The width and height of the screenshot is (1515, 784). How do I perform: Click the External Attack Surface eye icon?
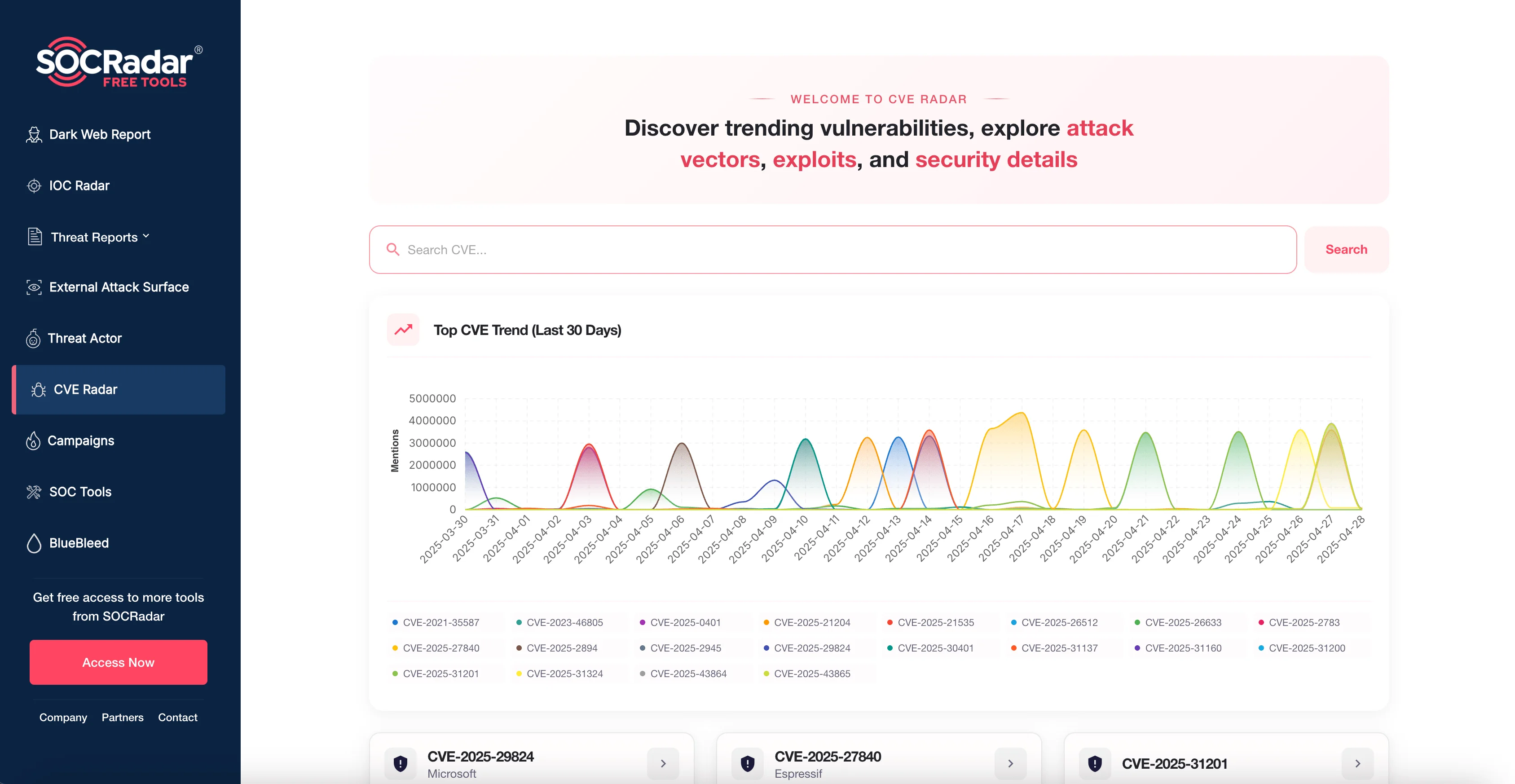(34, 287)
